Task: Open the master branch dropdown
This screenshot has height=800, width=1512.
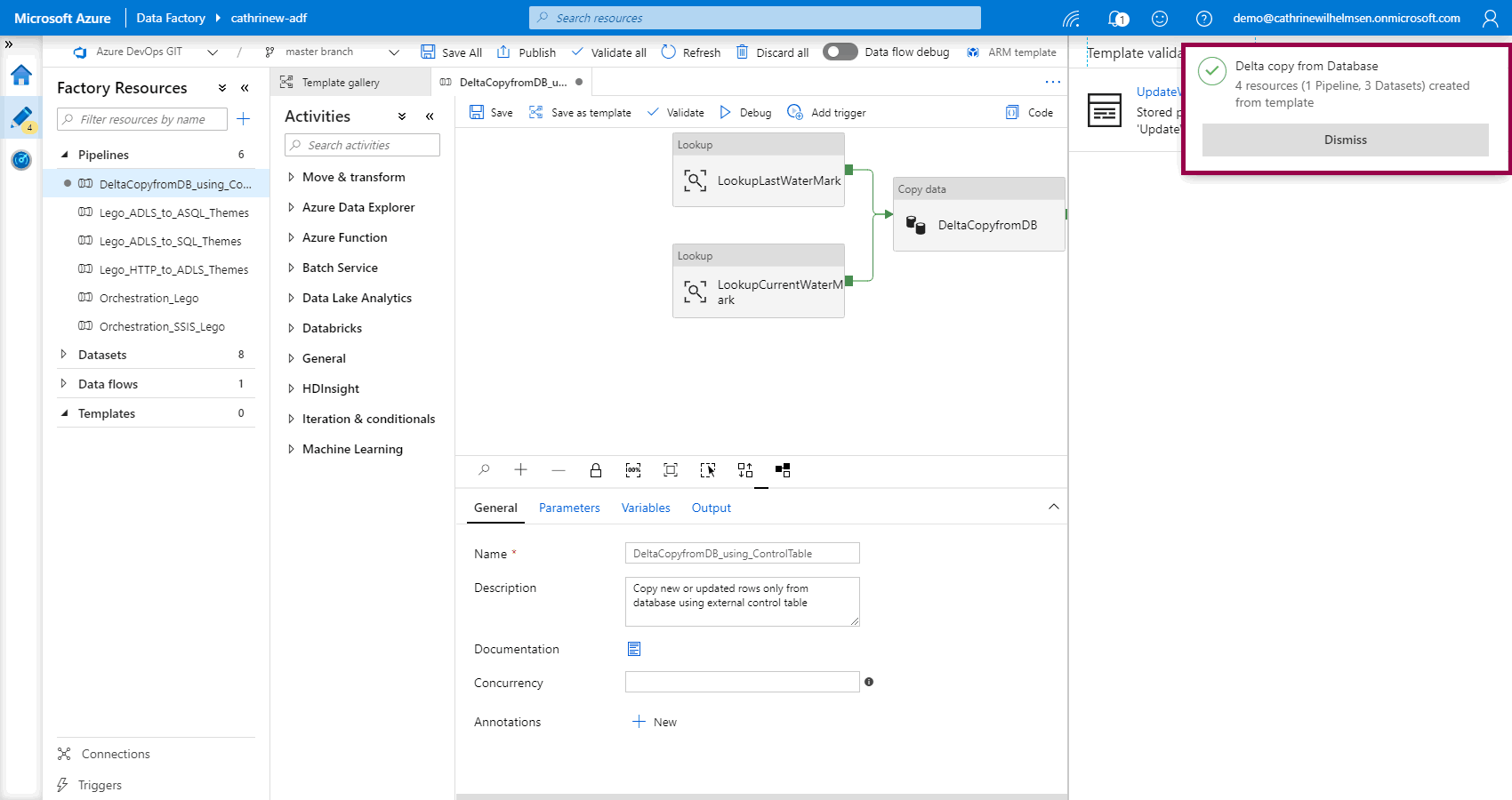Action: click(x=394, y=52)
